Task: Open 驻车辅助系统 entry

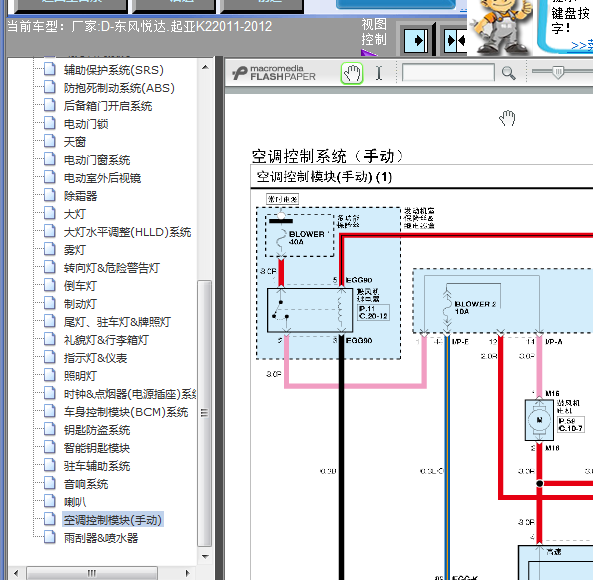Action: click(97, 466)
